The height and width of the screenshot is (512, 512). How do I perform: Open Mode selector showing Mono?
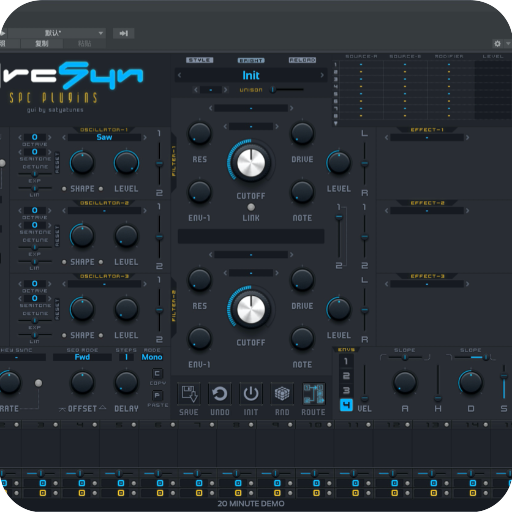pos(152,357)
